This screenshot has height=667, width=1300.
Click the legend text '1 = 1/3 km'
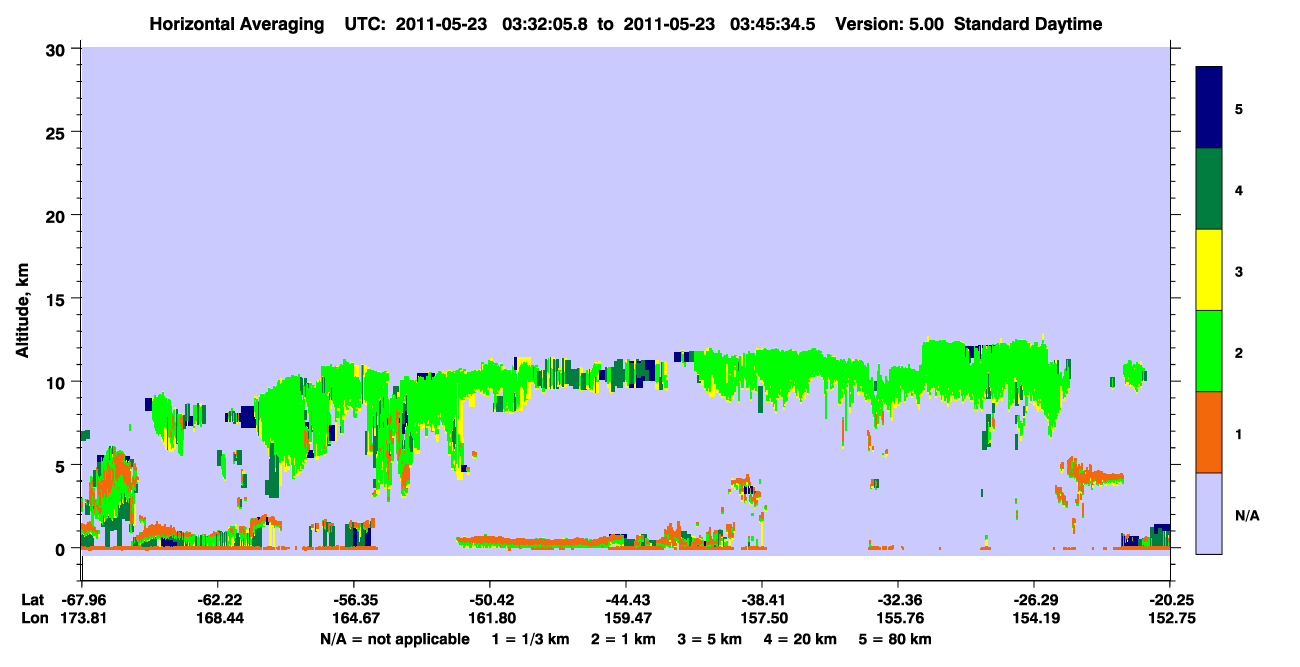click(x=528, y=639)
